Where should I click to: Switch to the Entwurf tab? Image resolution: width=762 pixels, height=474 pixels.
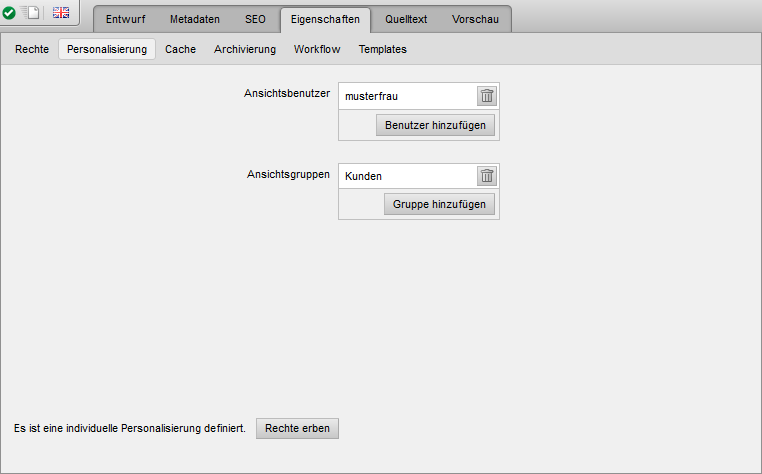(125, 19)
